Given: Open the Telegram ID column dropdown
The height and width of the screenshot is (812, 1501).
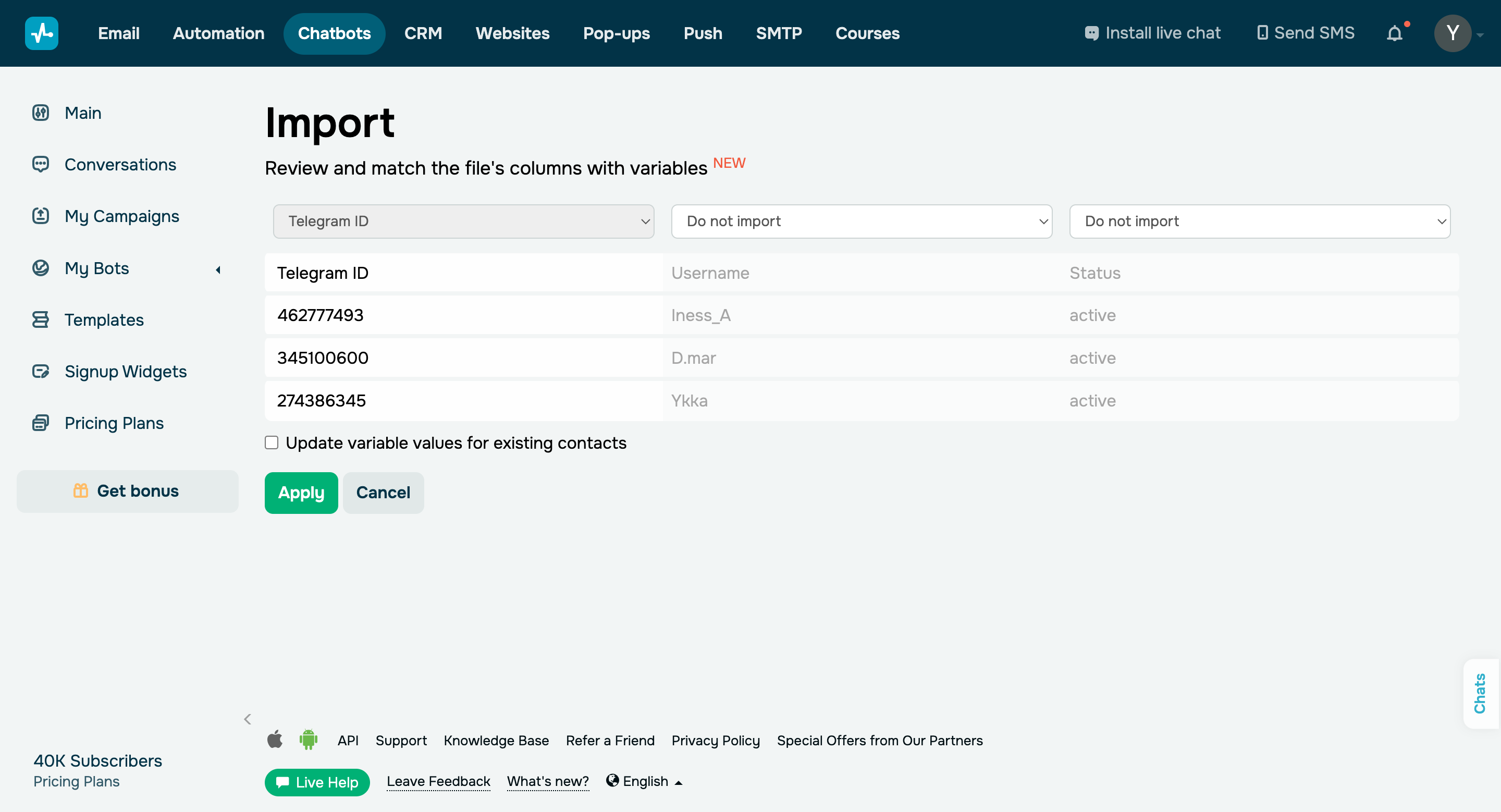Looking at the screenshot, I should coord(463,222).
